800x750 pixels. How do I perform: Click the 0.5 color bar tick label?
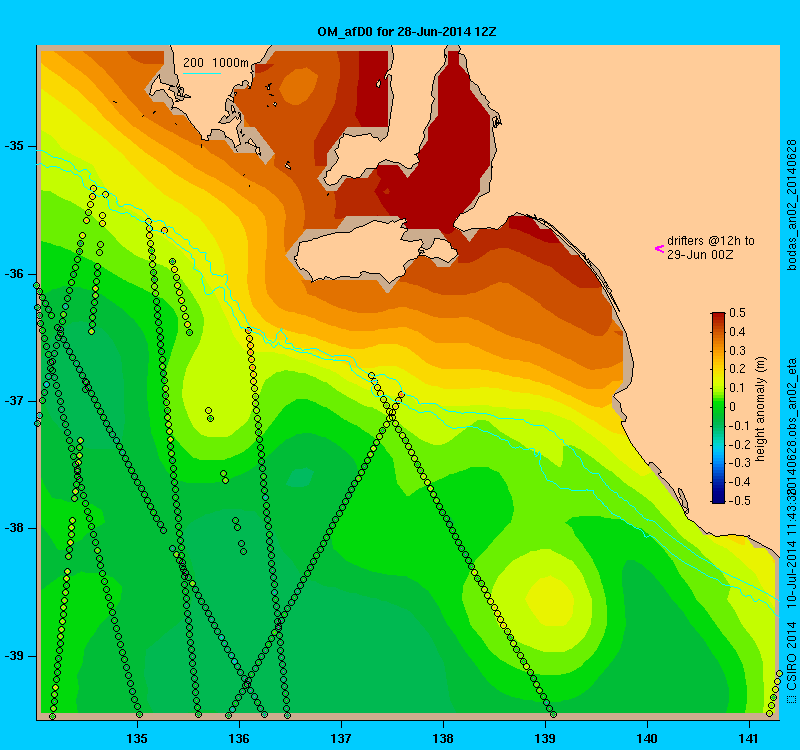click(737, 313)
